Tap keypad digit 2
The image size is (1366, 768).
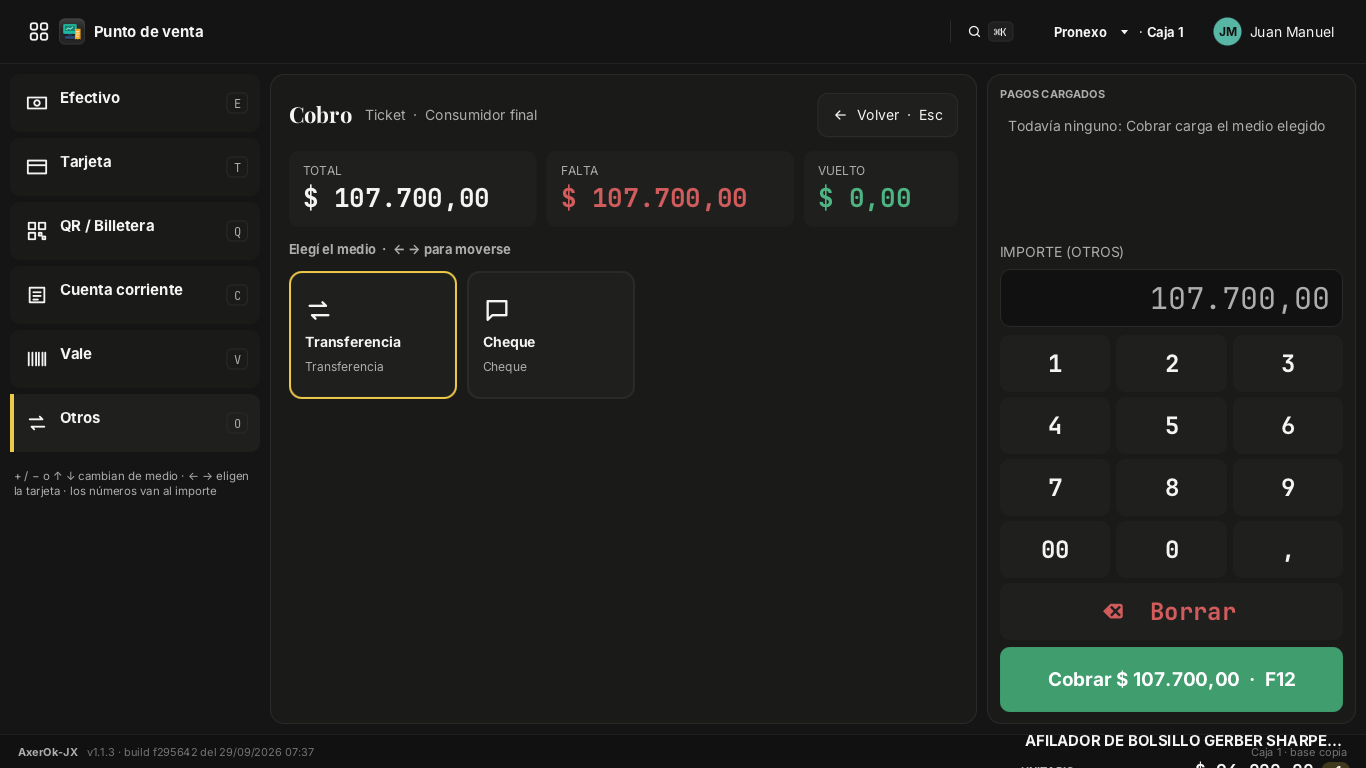(1171, 364)
